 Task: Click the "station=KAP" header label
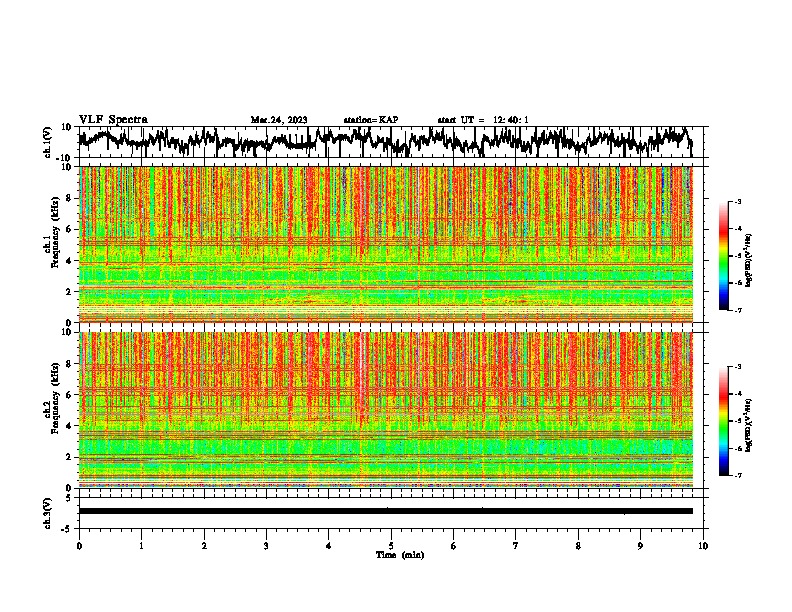(371, 120)
